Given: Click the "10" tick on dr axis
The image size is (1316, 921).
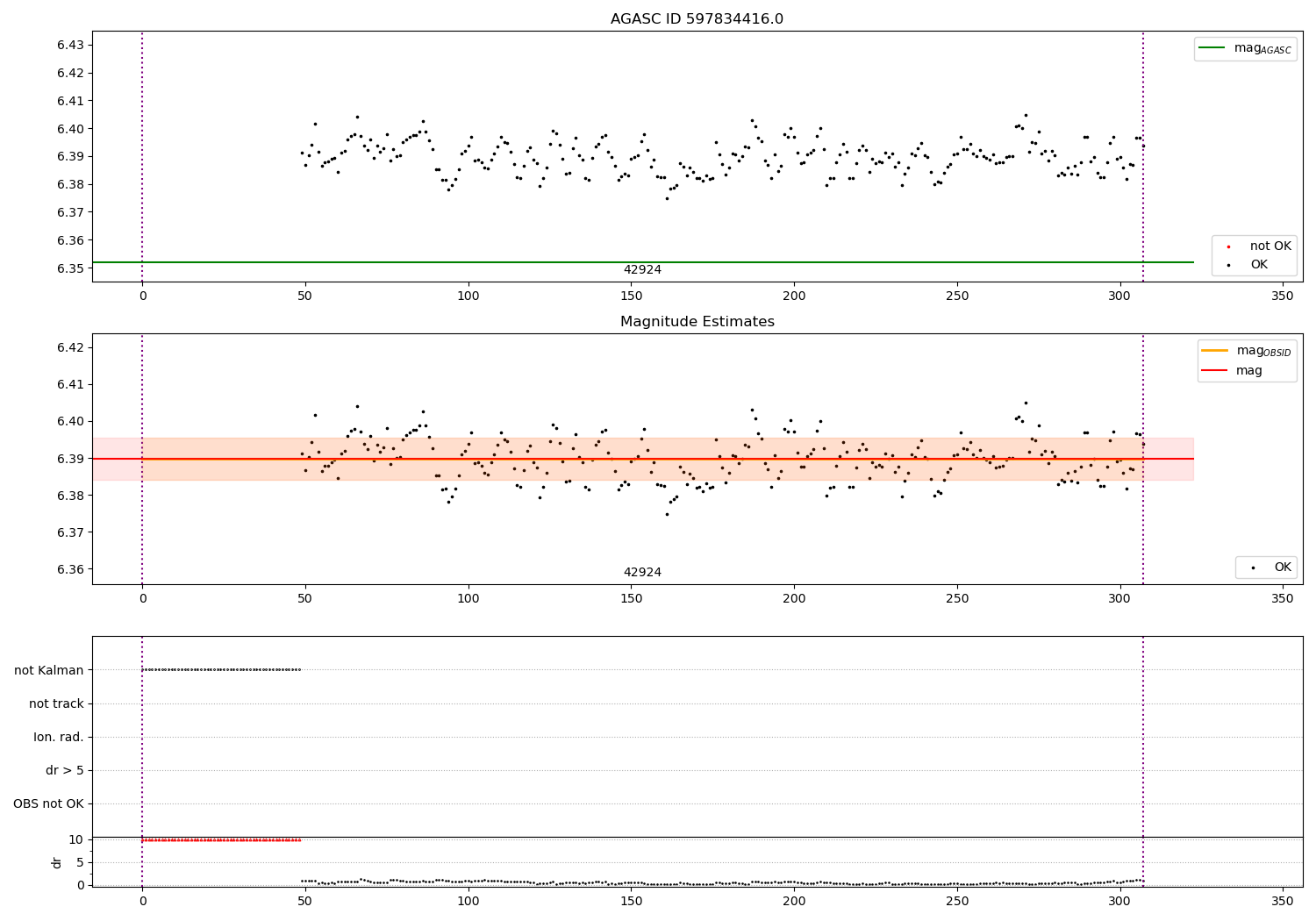Looking at the screenshot, I should [76, 839].
